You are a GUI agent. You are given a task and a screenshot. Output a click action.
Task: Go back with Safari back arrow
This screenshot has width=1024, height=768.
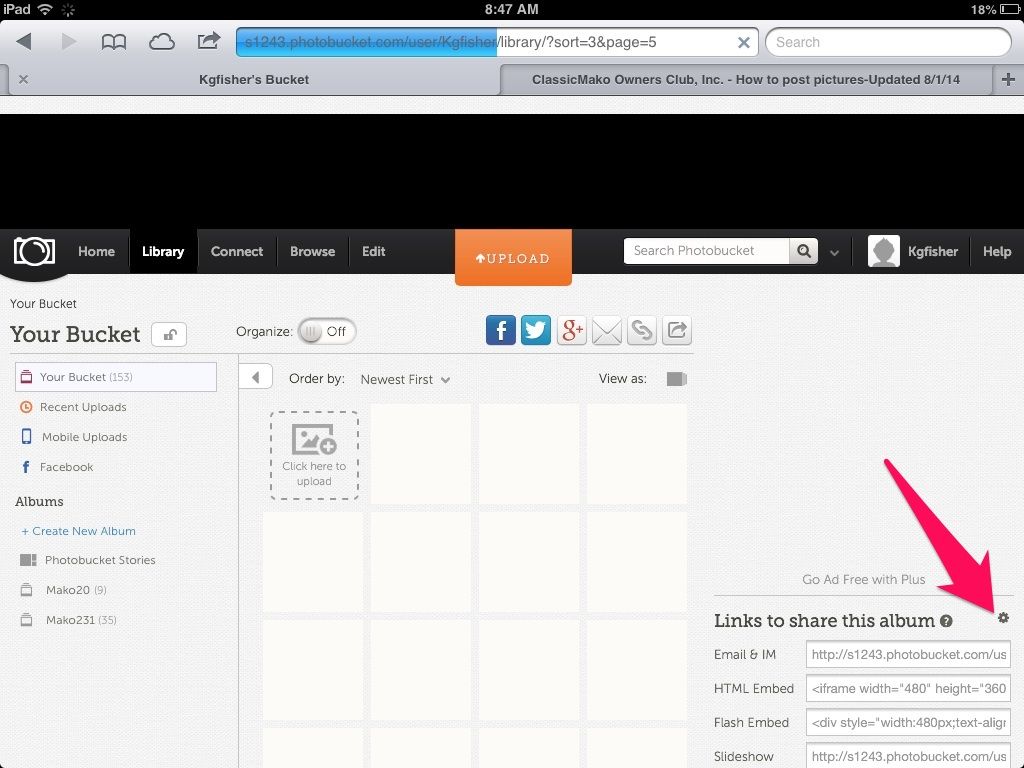pyautogui.click(x=24, y=42)
